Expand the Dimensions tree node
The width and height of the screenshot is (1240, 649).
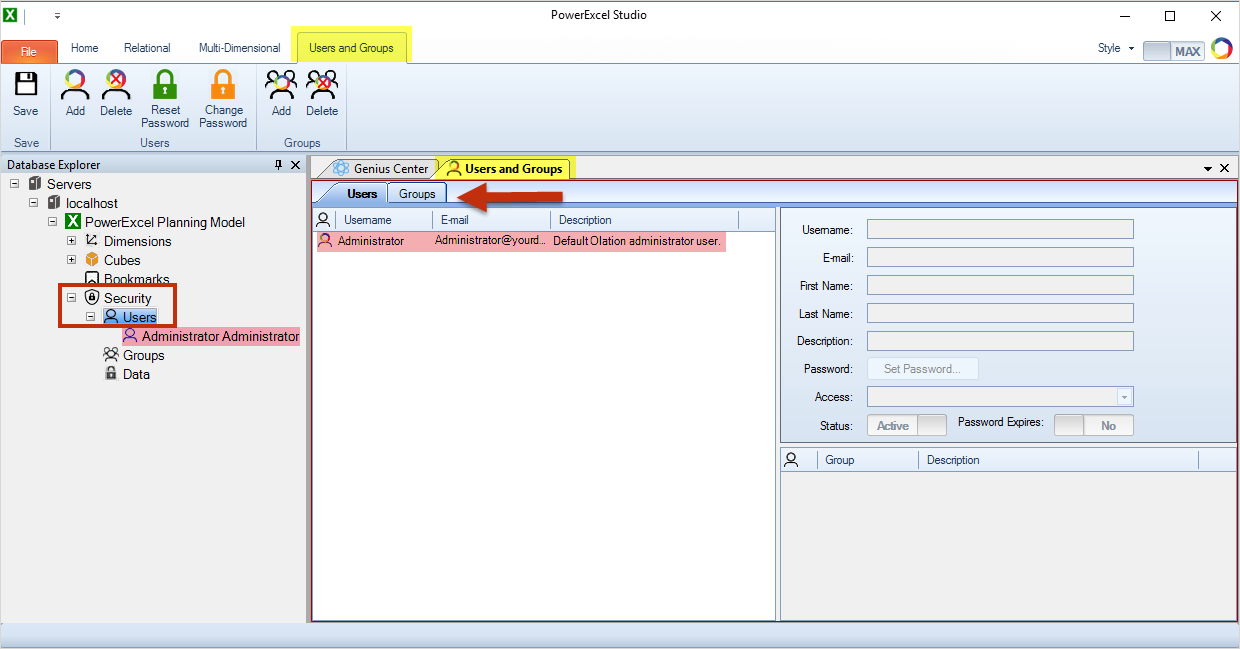pyautogui.click(x=71, y=241)
